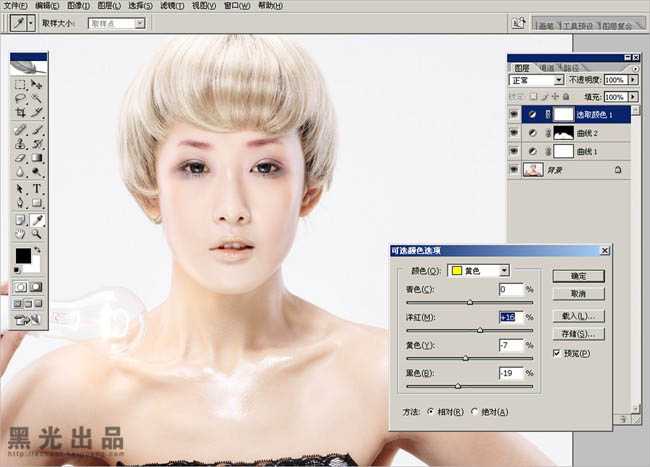This screenshot has width=650, height=467.
Task: Activate the Hand tool
Action: (x=20, y=233)
